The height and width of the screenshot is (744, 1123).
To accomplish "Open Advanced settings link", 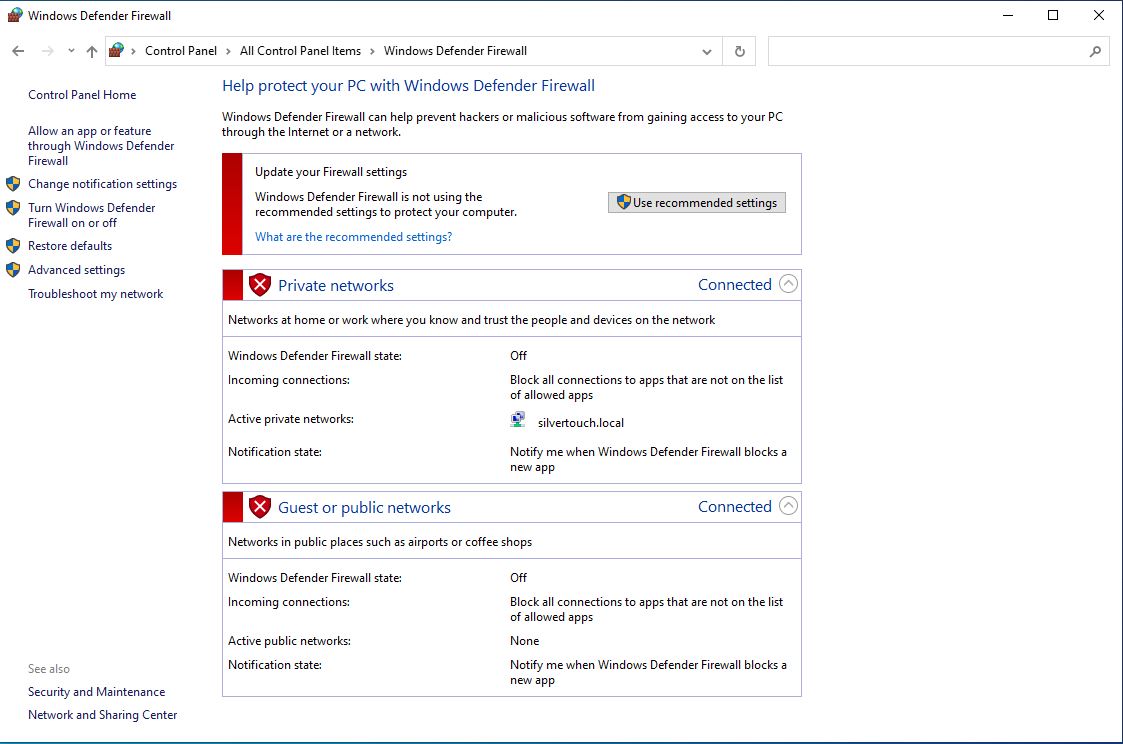I will (x=77, y=270).
